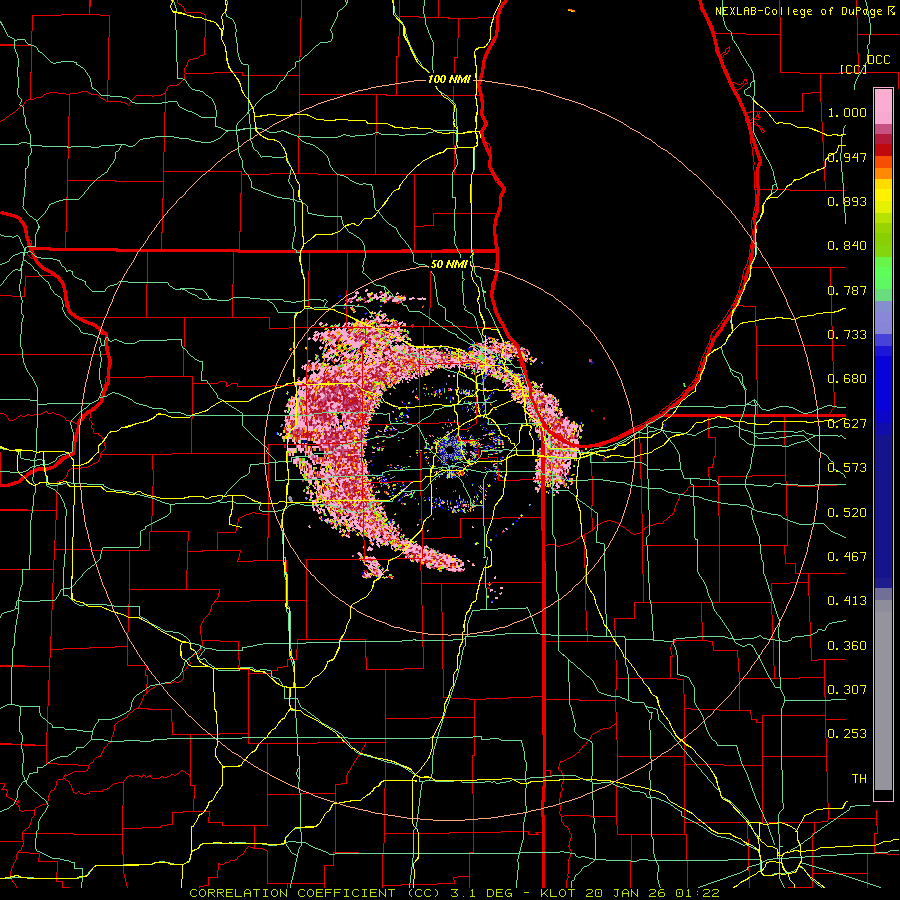Select the 0.307 scale value
The width and height of the screenshot is (900, 900).
pos(847,690)
